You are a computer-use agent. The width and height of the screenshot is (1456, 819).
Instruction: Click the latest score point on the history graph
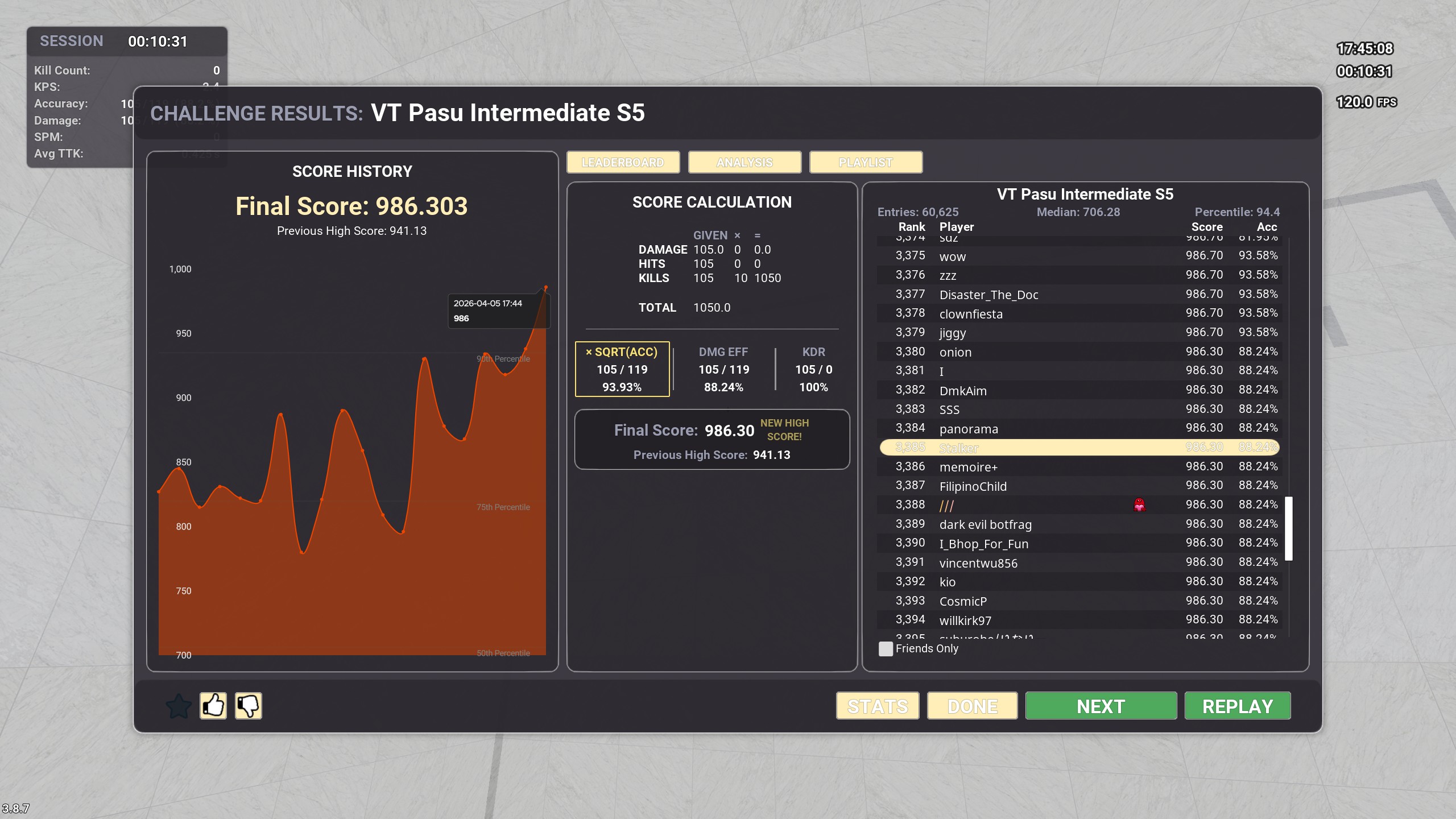coord(545,288)
